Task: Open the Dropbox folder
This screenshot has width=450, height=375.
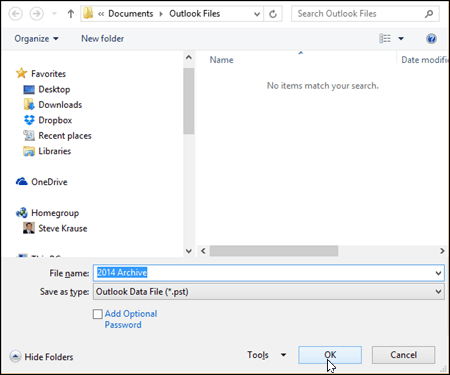Action: click(55, 120)
